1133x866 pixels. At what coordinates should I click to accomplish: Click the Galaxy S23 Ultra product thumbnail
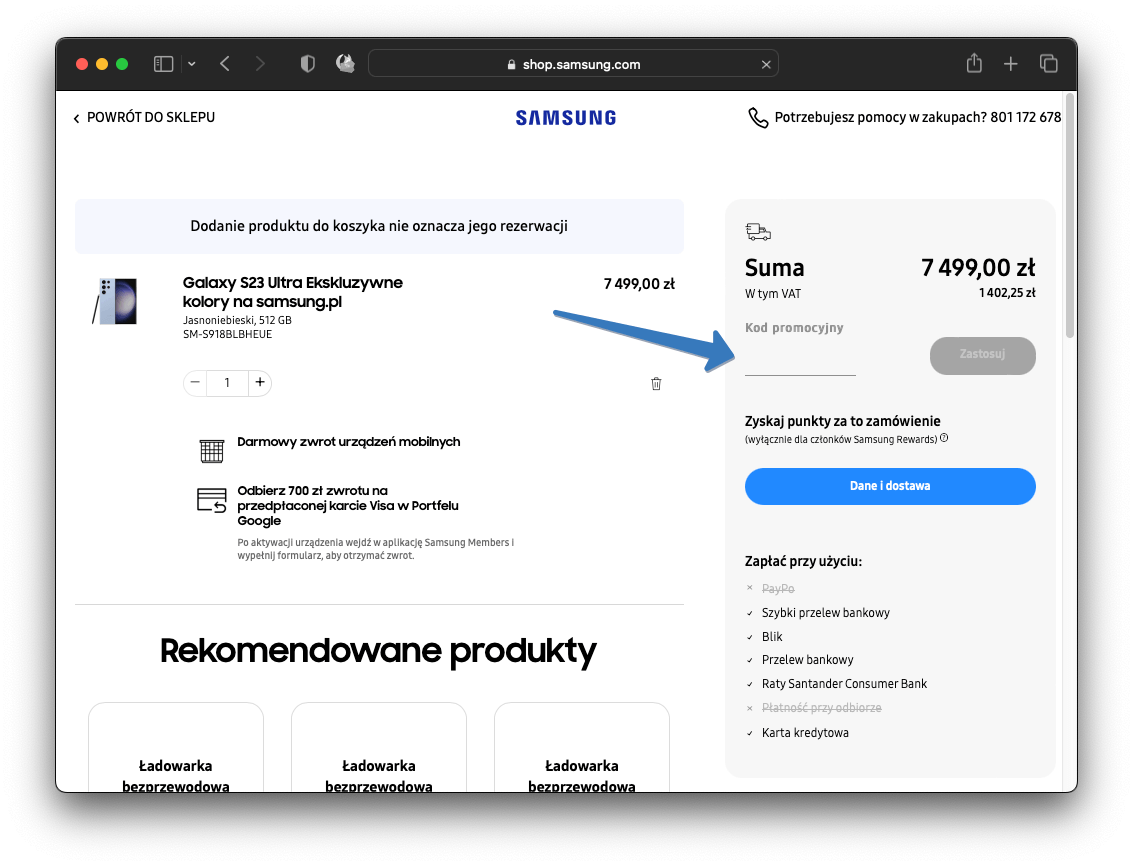(x=115, y=301)
